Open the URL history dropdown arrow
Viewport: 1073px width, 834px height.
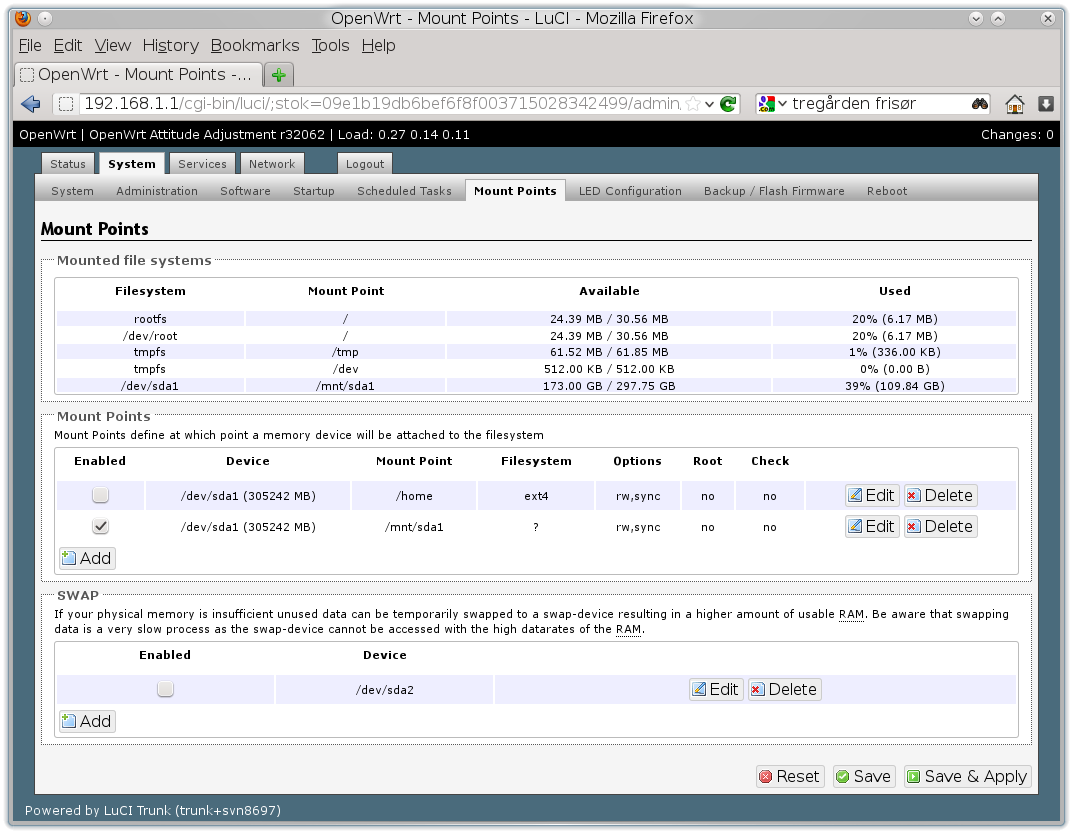pos(710,105)
